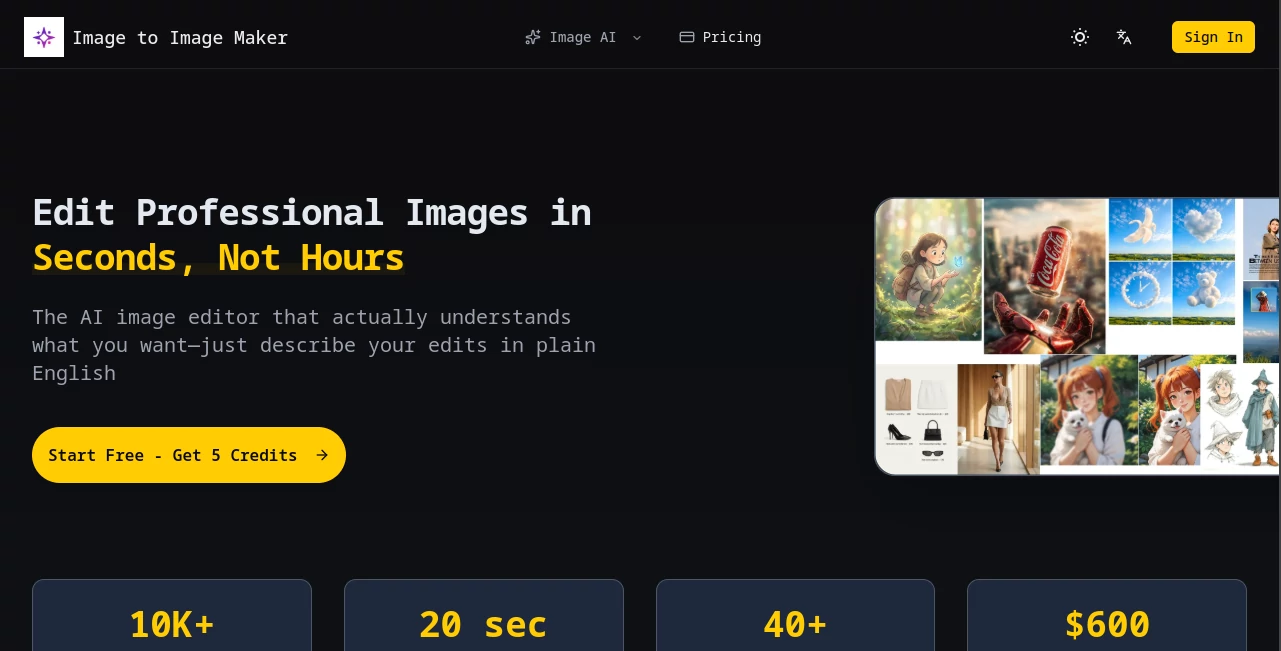Screen dimensions: 1281x651
Task: Click the Coca-Cola can image in the collage
Action: (x=1044, y=276)
